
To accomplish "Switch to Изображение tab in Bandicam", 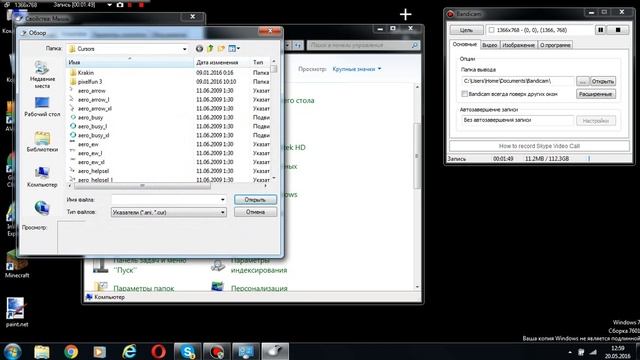I will (518, 45).
